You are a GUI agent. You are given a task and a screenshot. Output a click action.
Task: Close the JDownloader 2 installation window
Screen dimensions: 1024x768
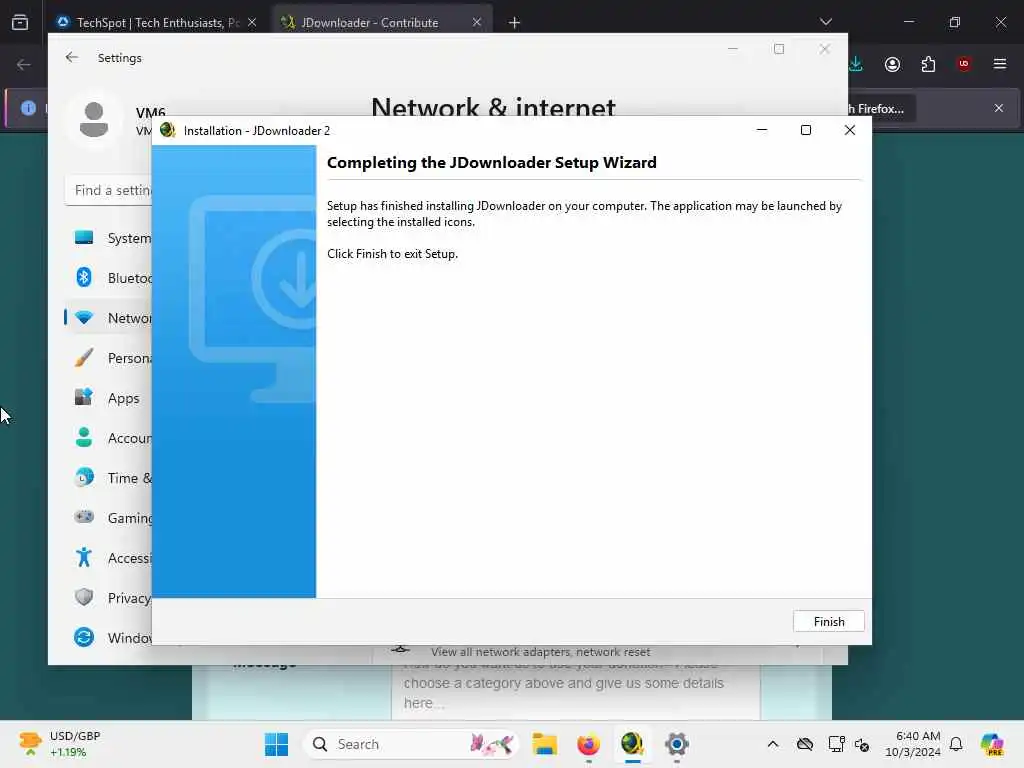pyautogui.click(x=849, y=130)
